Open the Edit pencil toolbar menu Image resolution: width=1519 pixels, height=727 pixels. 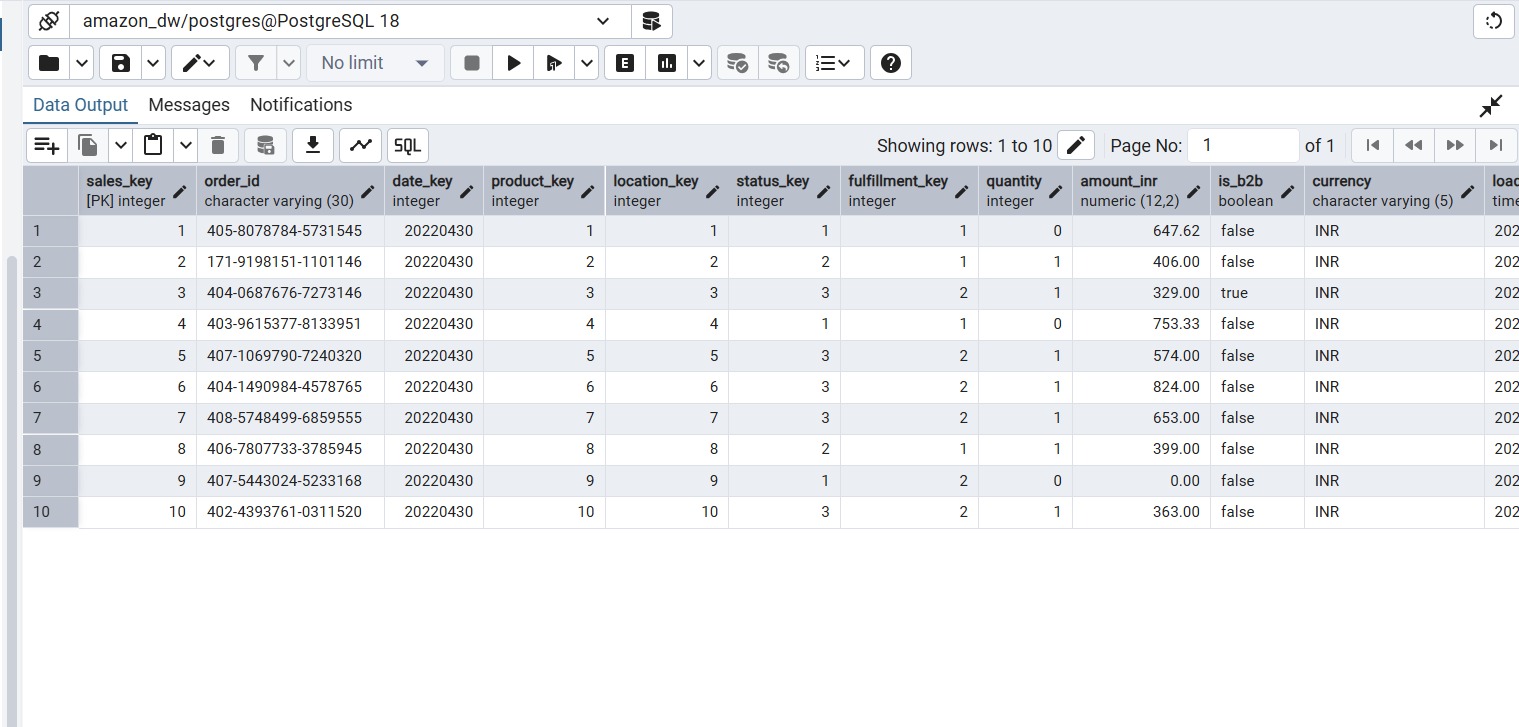point(200,63)
